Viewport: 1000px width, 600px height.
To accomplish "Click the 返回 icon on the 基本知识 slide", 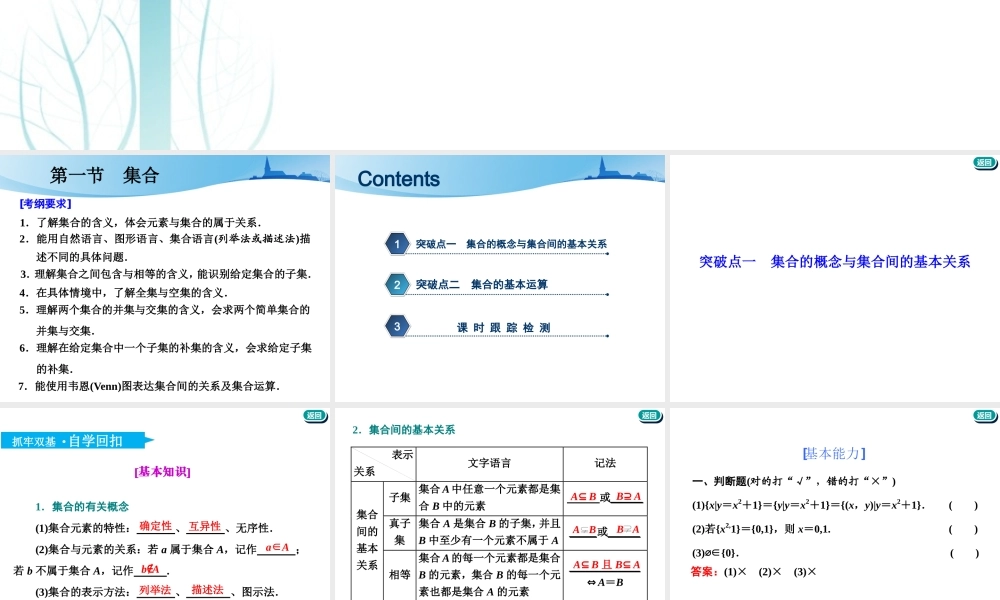I will (314, 416).
